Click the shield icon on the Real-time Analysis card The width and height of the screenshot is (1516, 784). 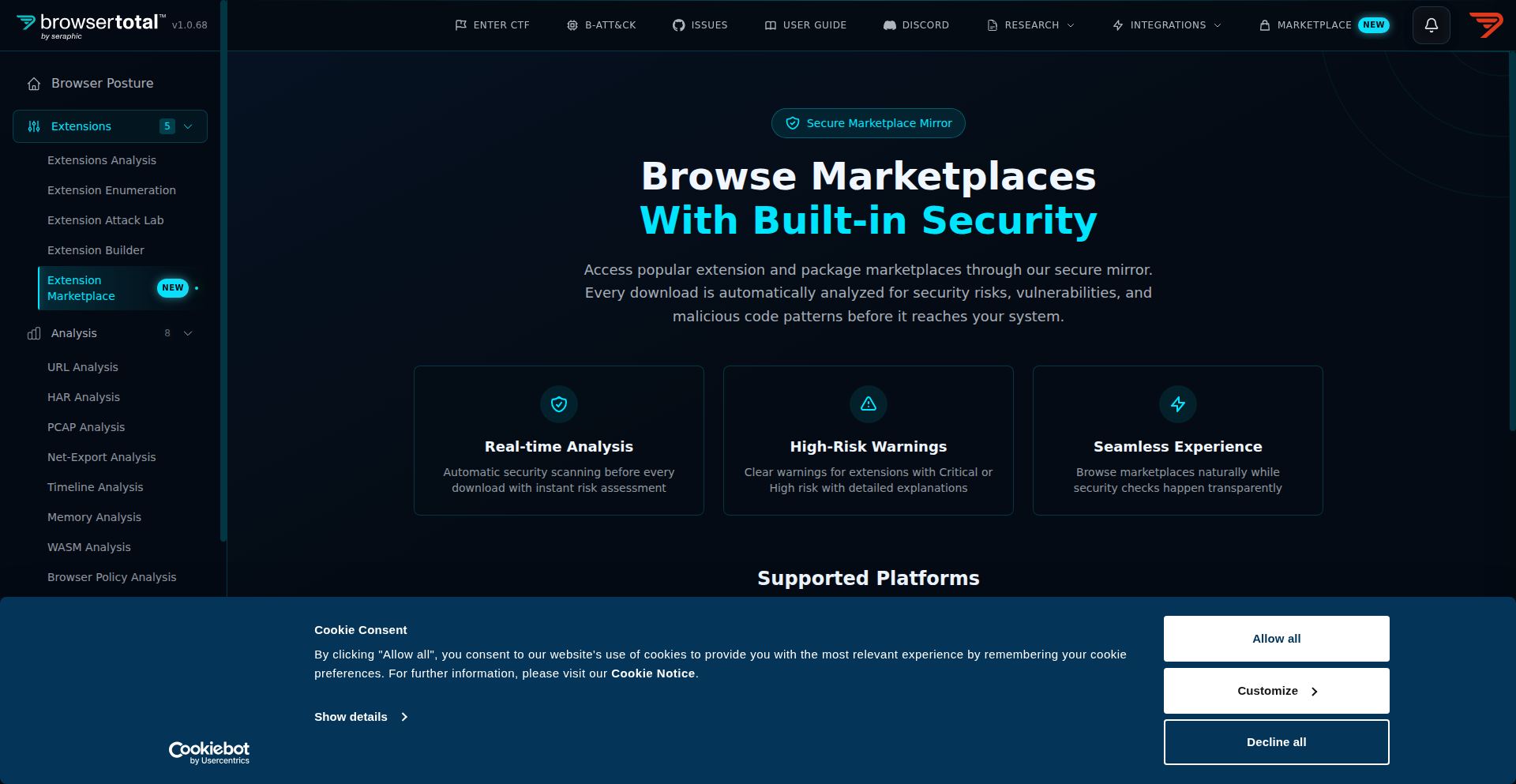click(x=558, y=403)
